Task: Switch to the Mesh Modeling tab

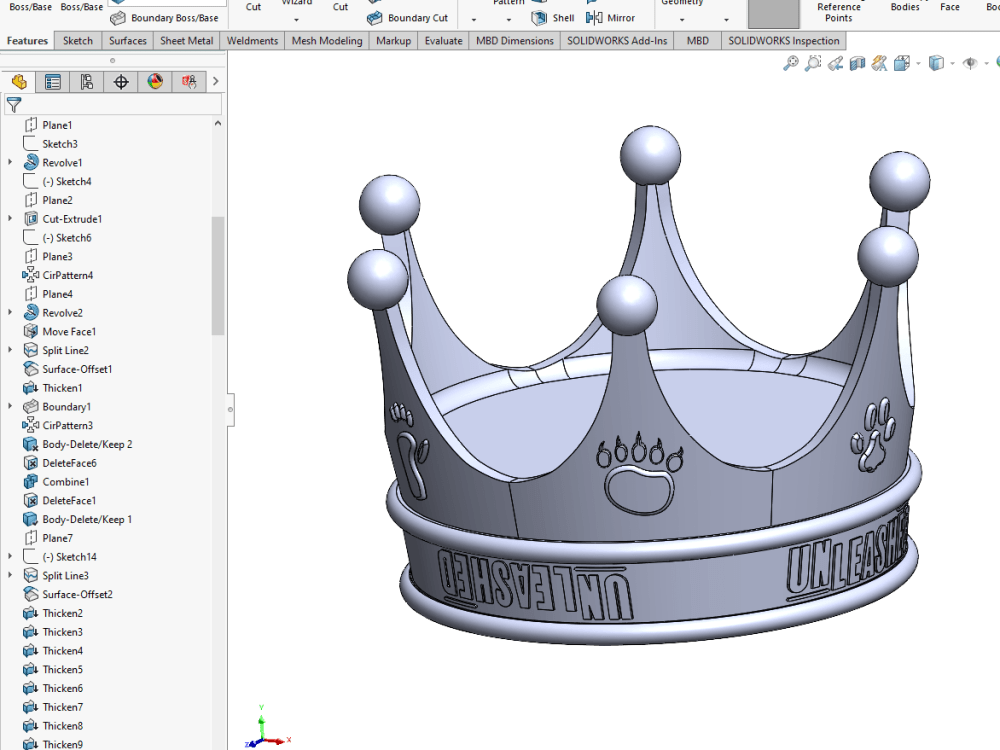Action: click(x=327, y=41)
